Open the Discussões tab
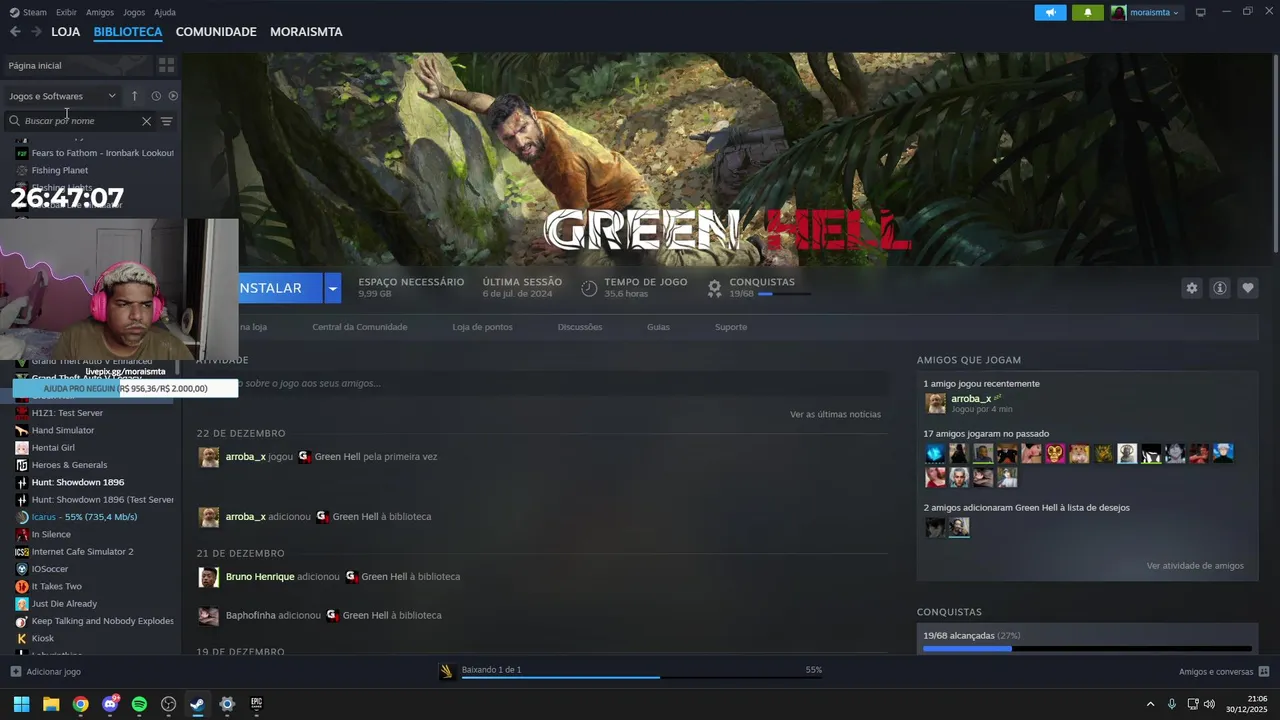Screen dimensions: 1280x720 click(x=580, y=327)
